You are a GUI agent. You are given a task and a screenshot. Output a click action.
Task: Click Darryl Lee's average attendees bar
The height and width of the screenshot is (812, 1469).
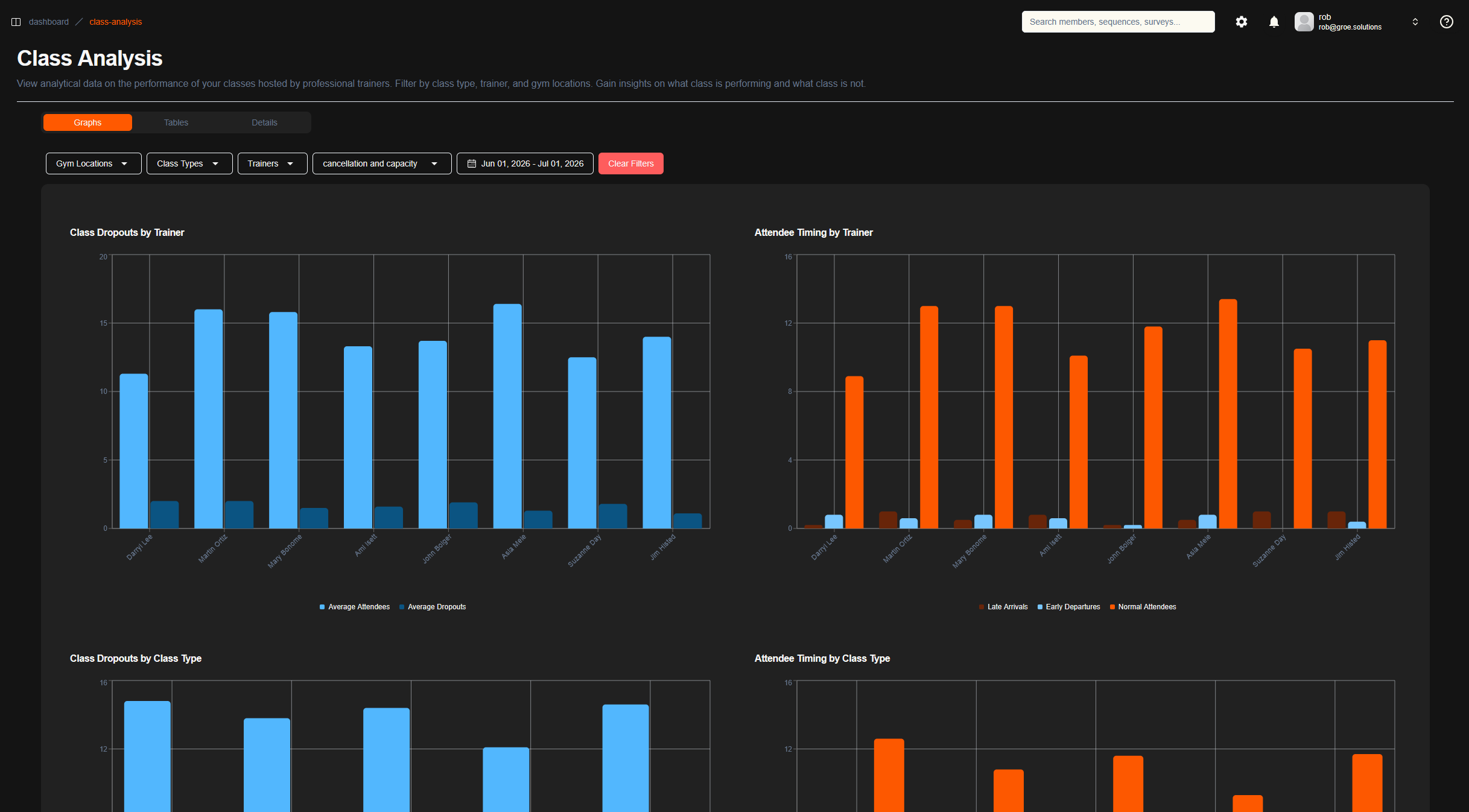134,451
